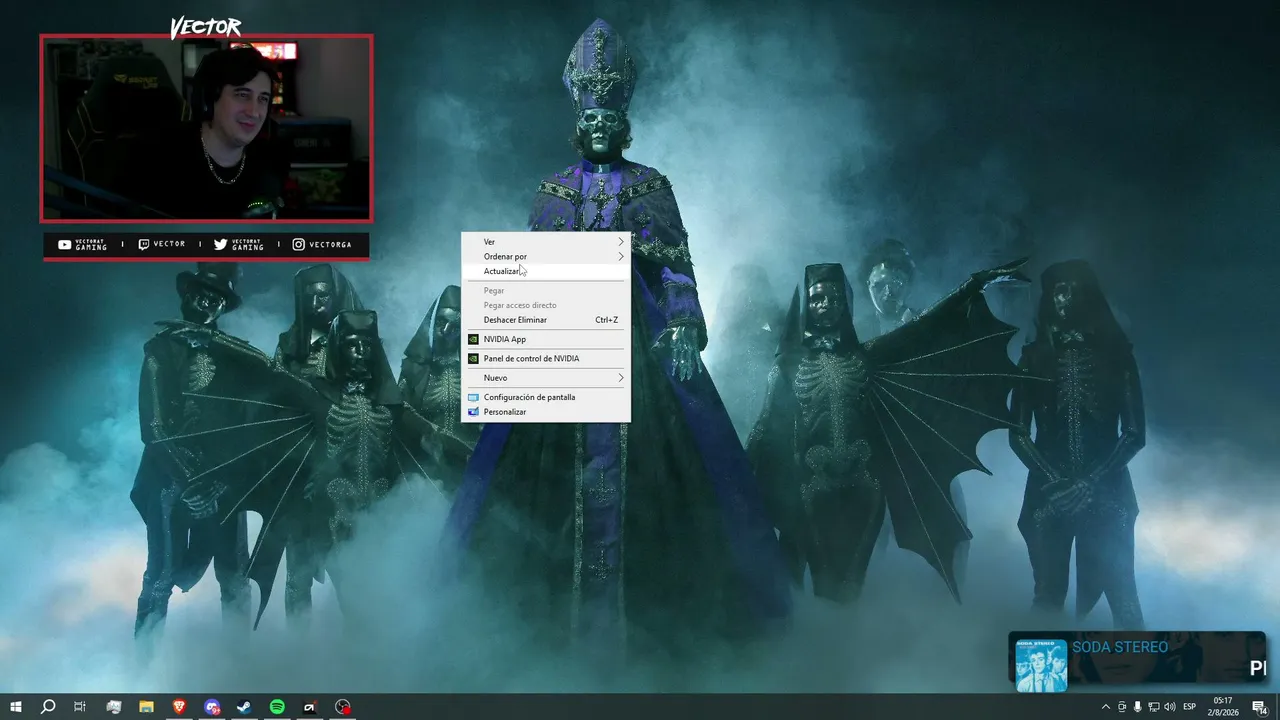1280x720 pixels.
Task: Show hidden system tray icons
Action: pyautogui.click(x=1106, y=707)
